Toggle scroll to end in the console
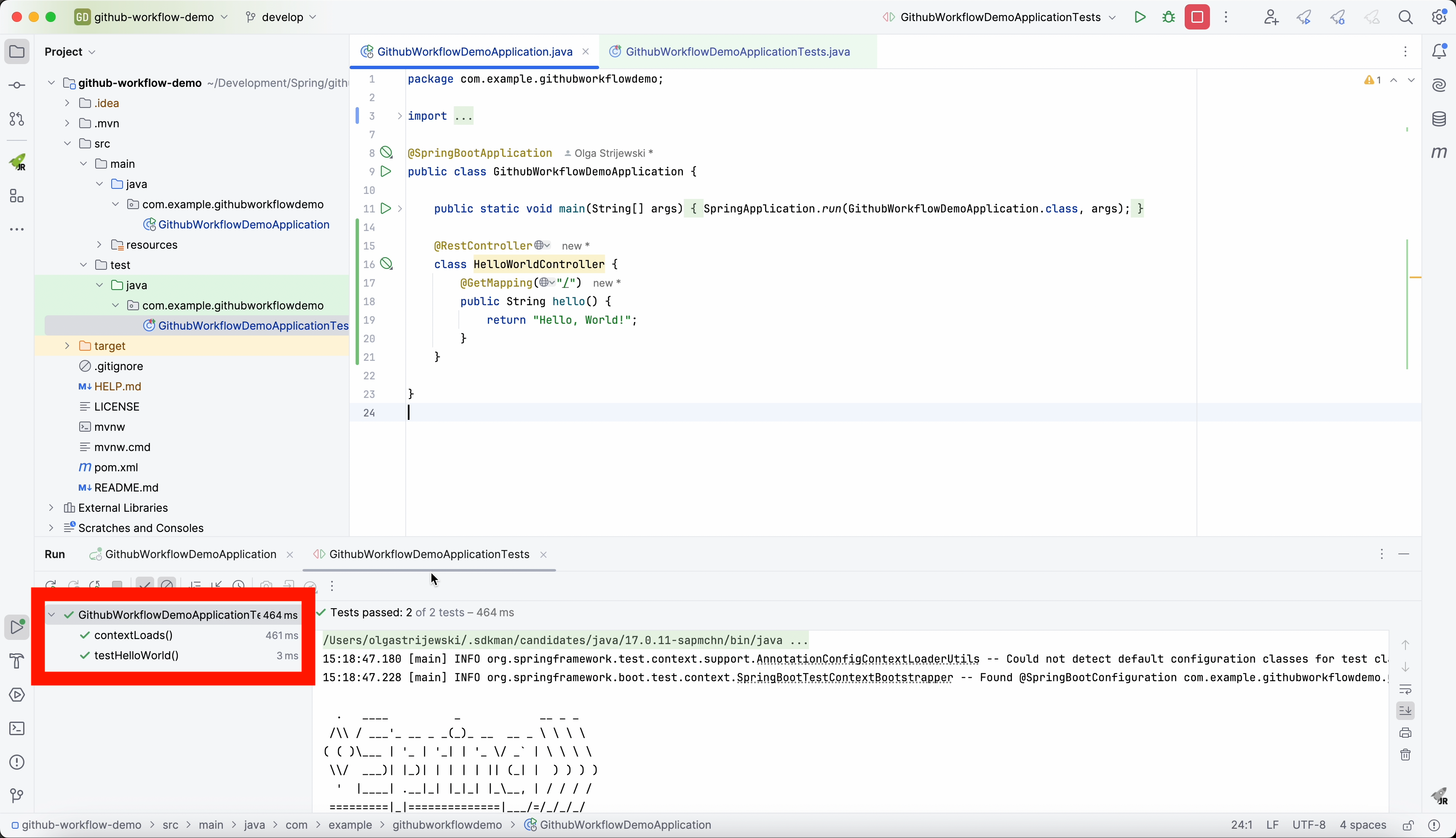1456x838 pixels. (1405, 711)
